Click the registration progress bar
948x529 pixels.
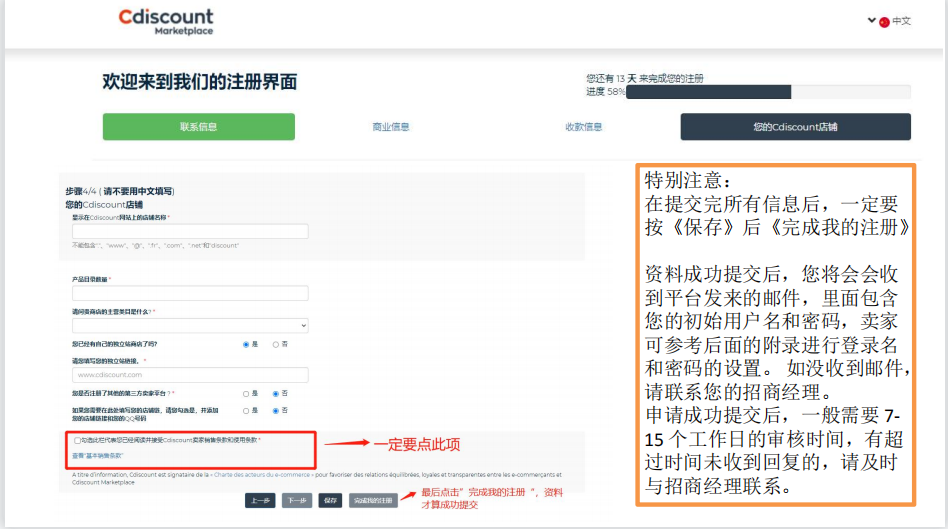(768, 92)
